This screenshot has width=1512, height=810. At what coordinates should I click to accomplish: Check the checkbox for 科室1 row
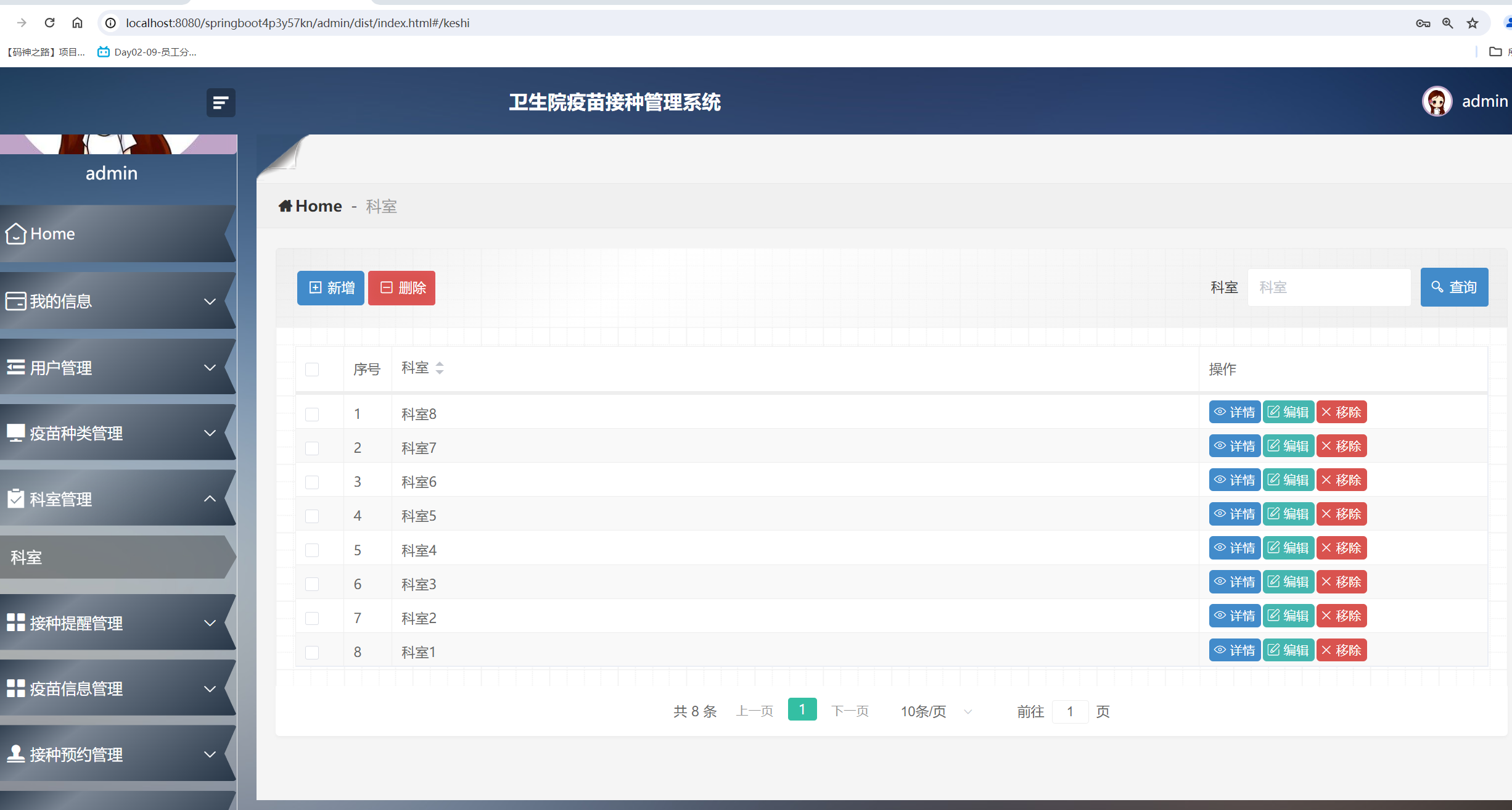312,652
